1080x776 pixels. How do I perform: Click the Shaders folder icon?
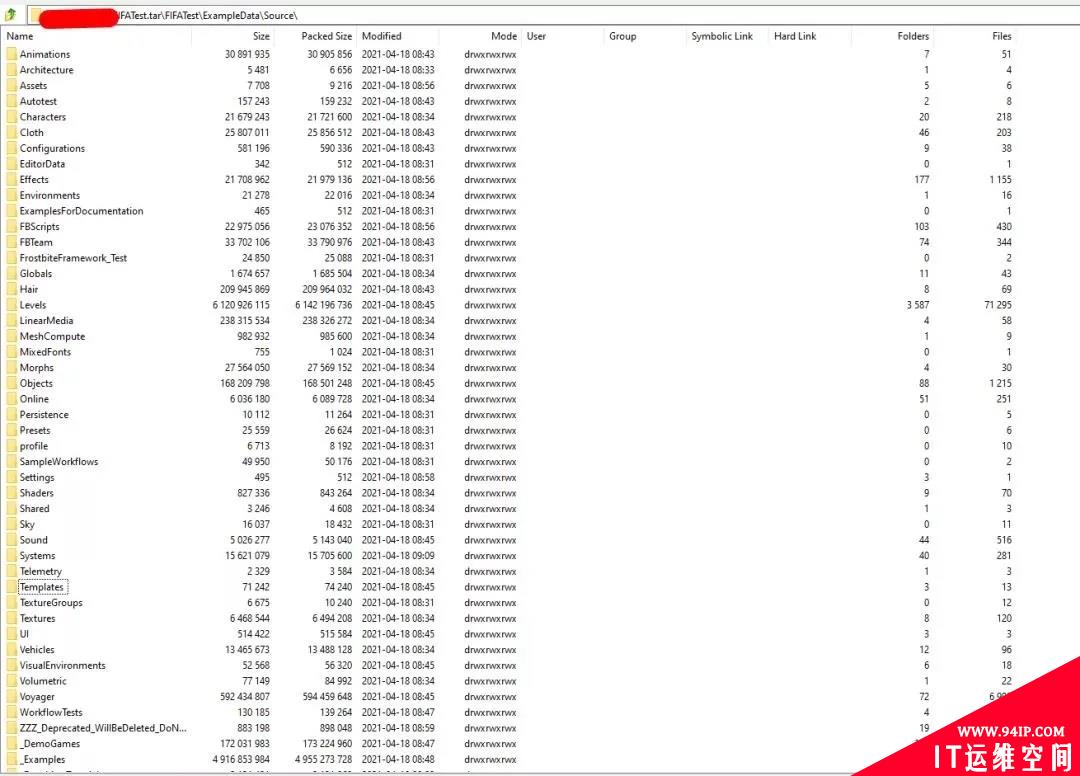pyautogui.click(x=11, y=493)
